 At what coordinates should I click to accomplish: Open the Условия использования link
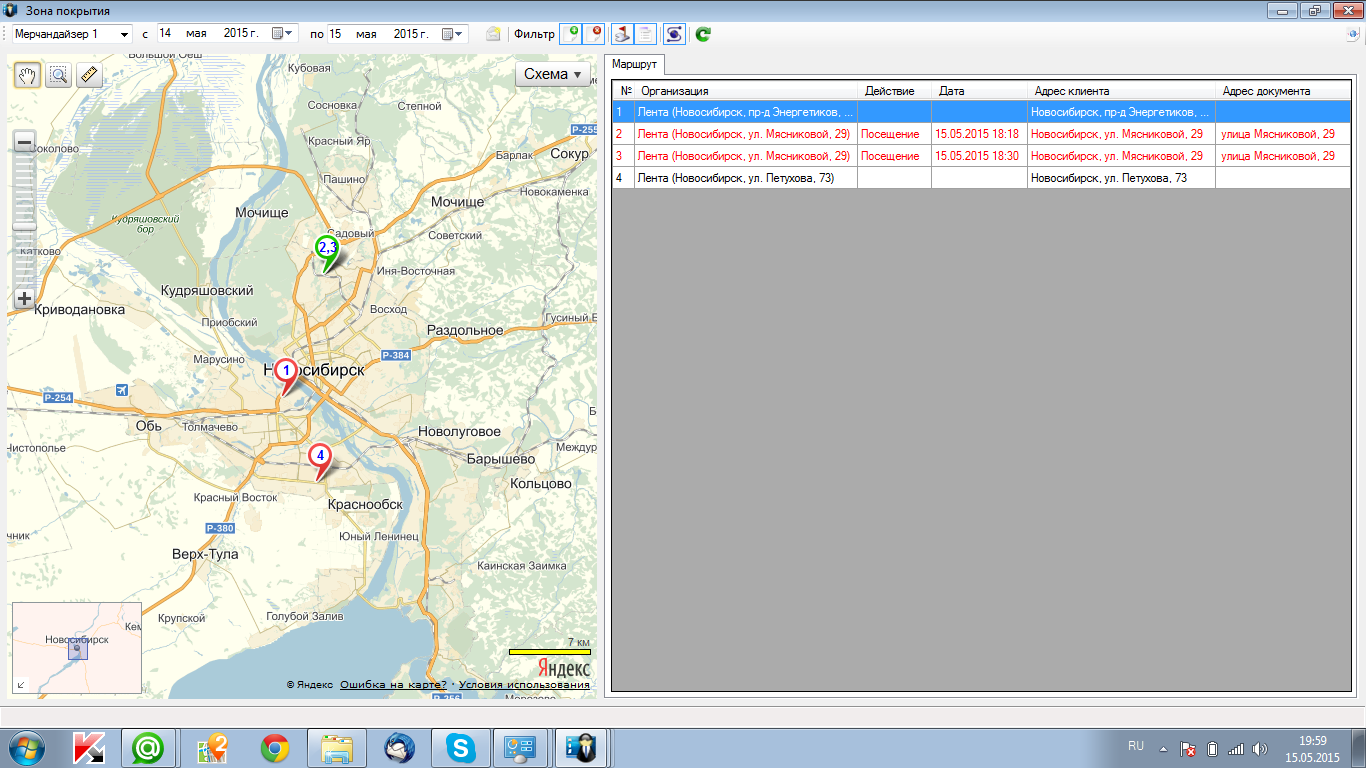click(524, 685)
